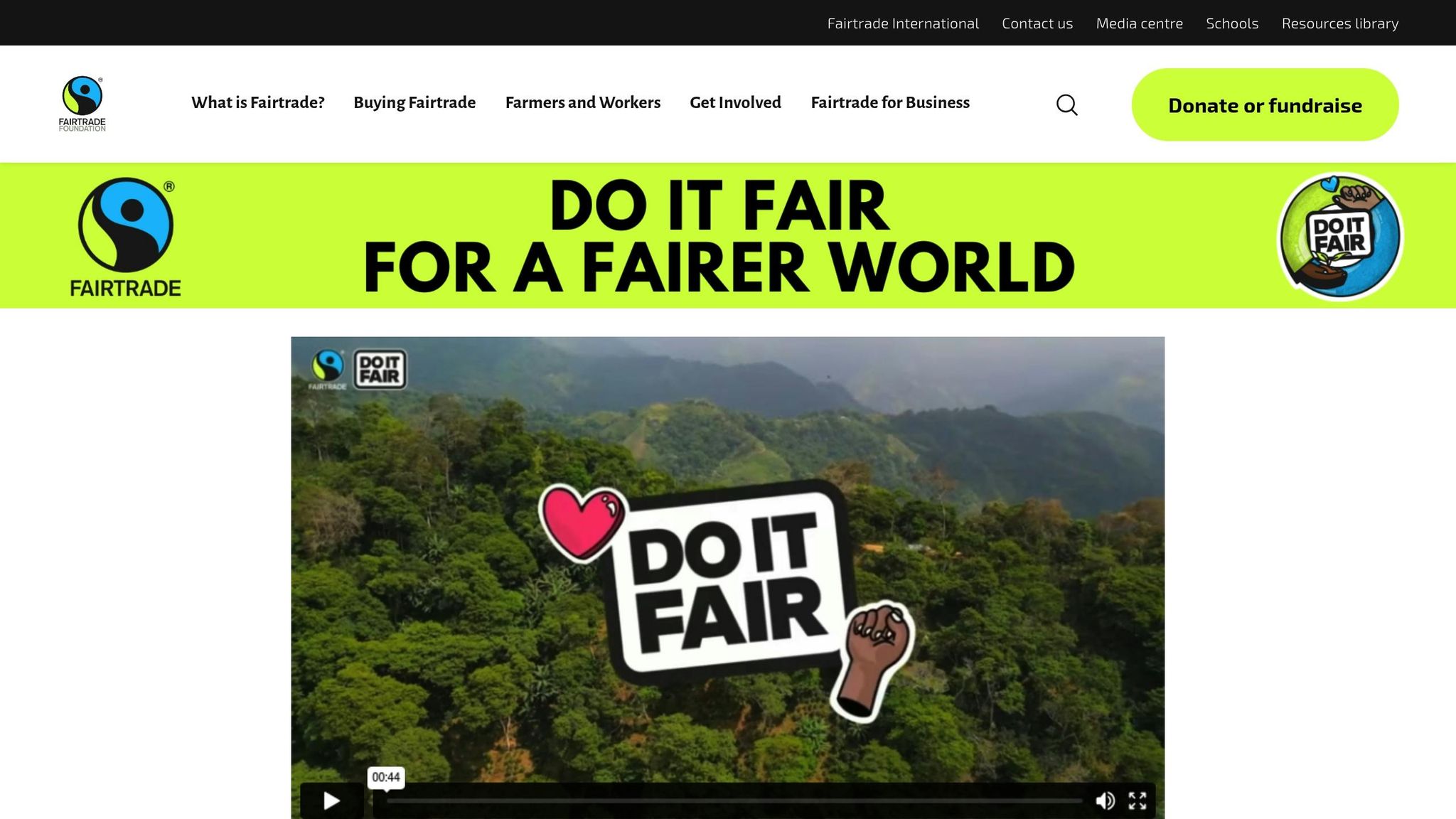Image resolution: width=1456 pixels, height=819 pixels.
Task: Open the Schools link
Action: coord(1232,23)
